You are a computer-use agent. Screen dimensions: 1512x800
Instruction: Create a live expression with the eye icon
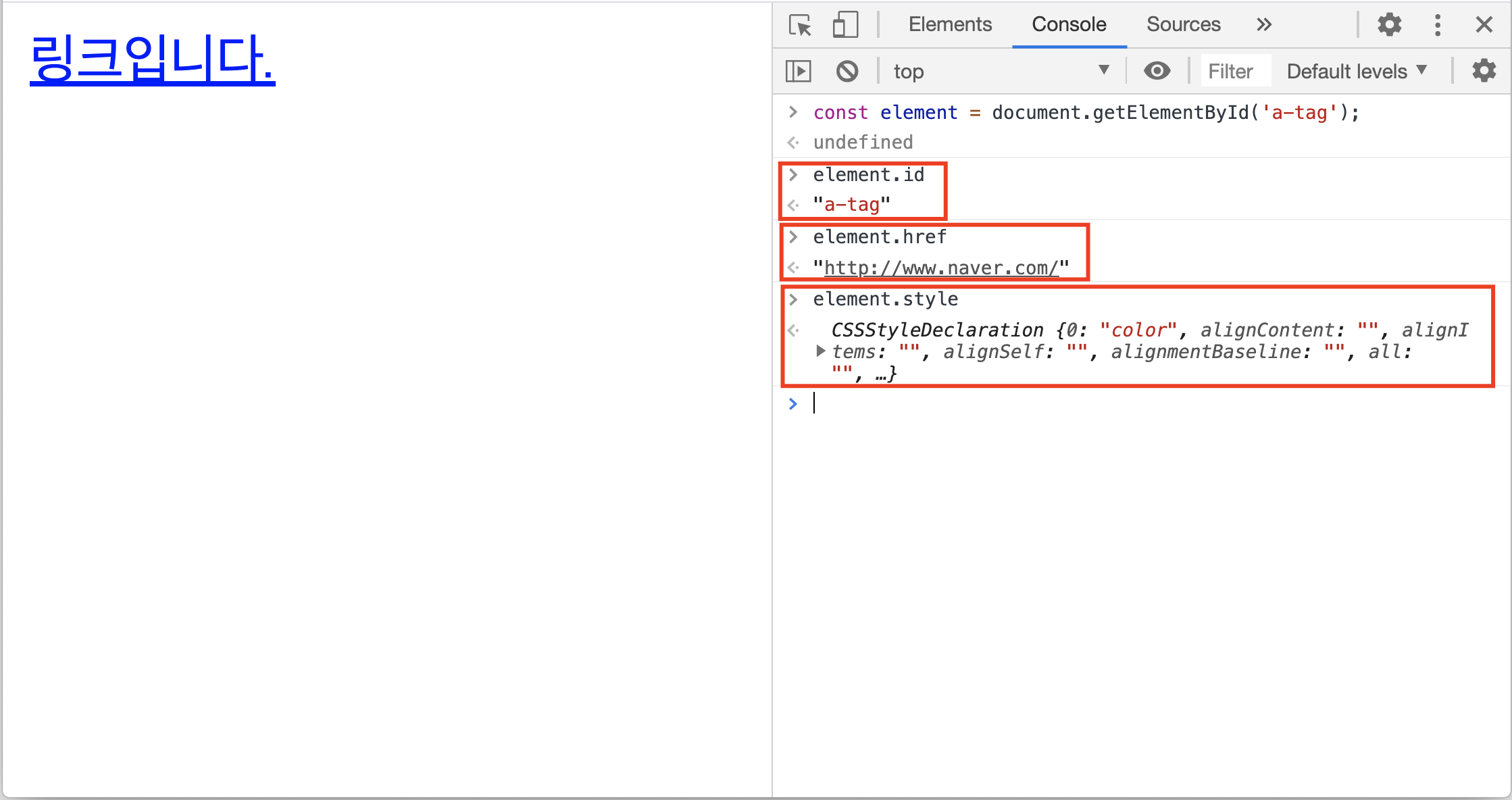point(1157,71)
